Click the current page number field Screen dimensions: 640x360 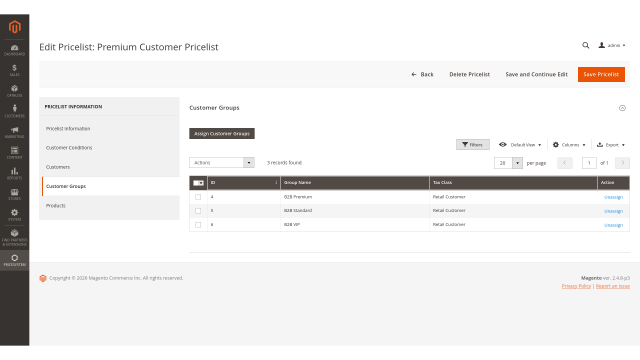click(x=589, y=163)
